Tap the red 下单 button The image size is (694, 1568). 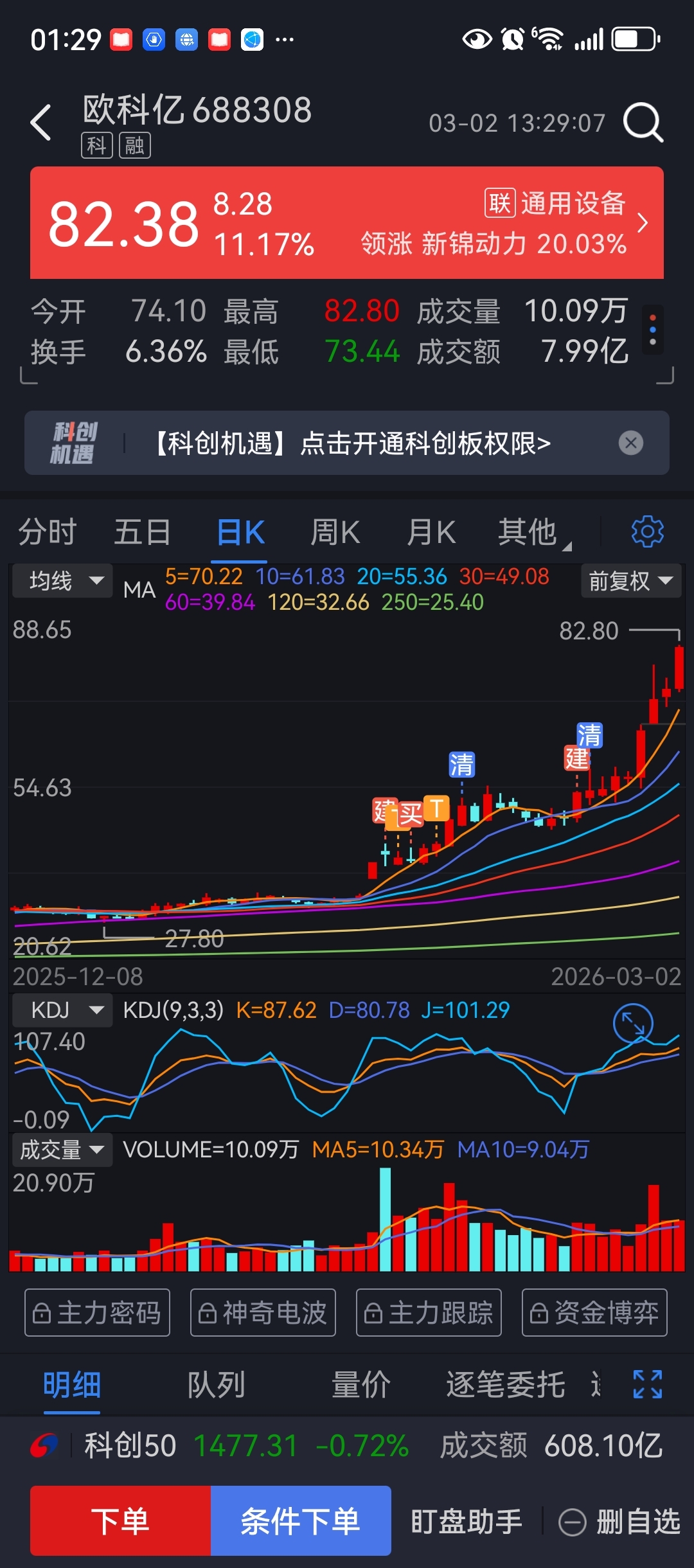click(x=120, y=1520)
